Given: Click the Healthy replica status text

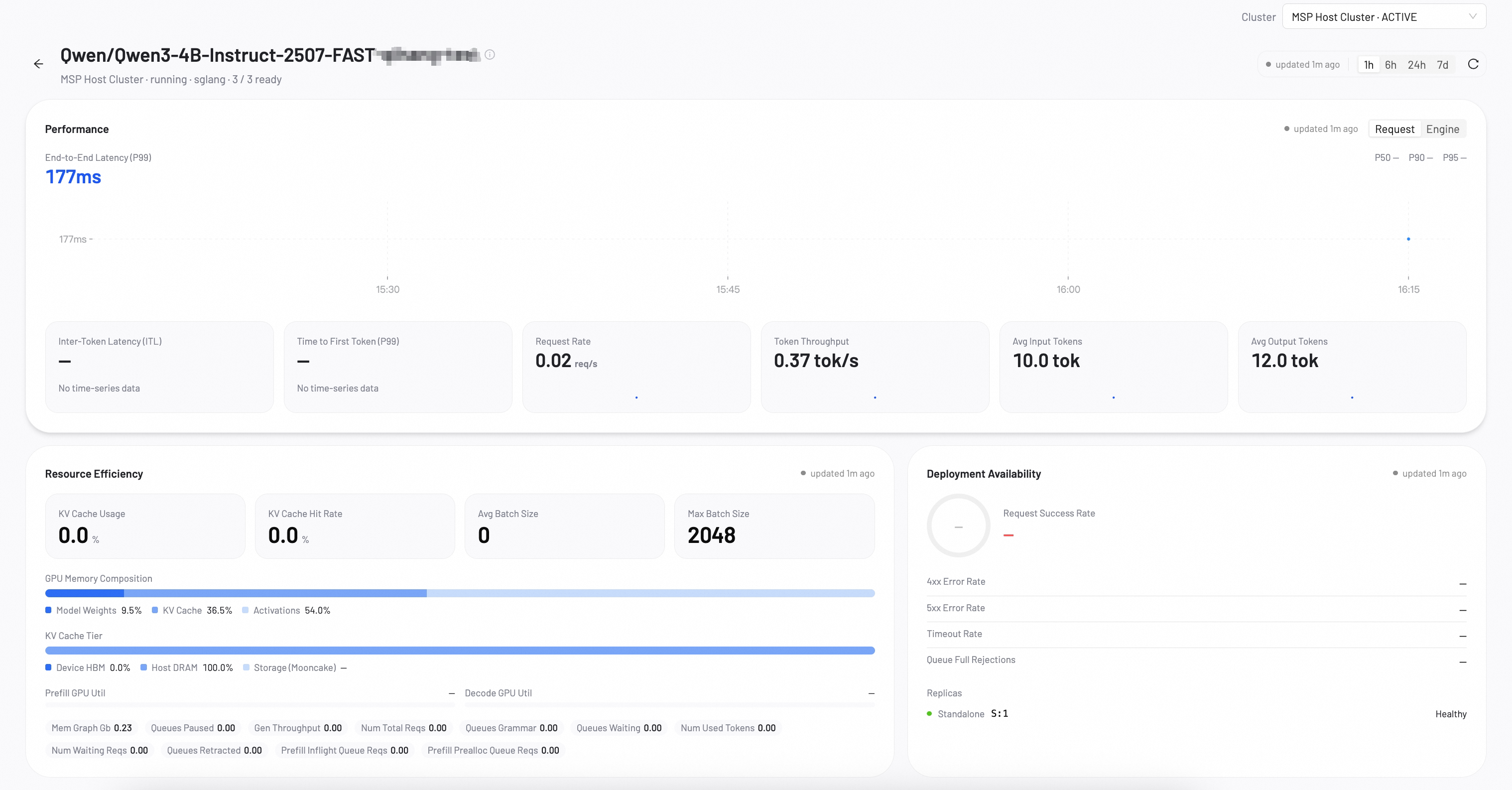Looking at the screenshot, I should tap(1450, 714).
